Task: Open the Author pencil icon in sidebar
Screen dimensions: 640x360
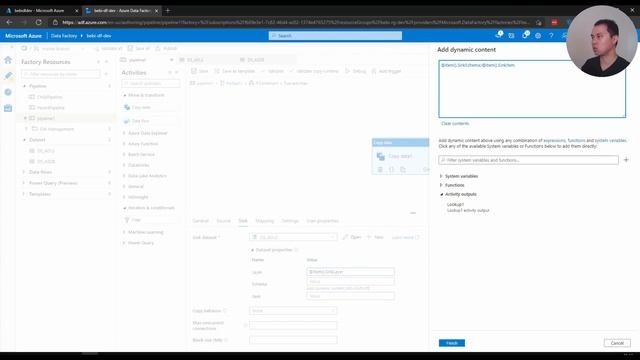Action: tap(8, 76)
